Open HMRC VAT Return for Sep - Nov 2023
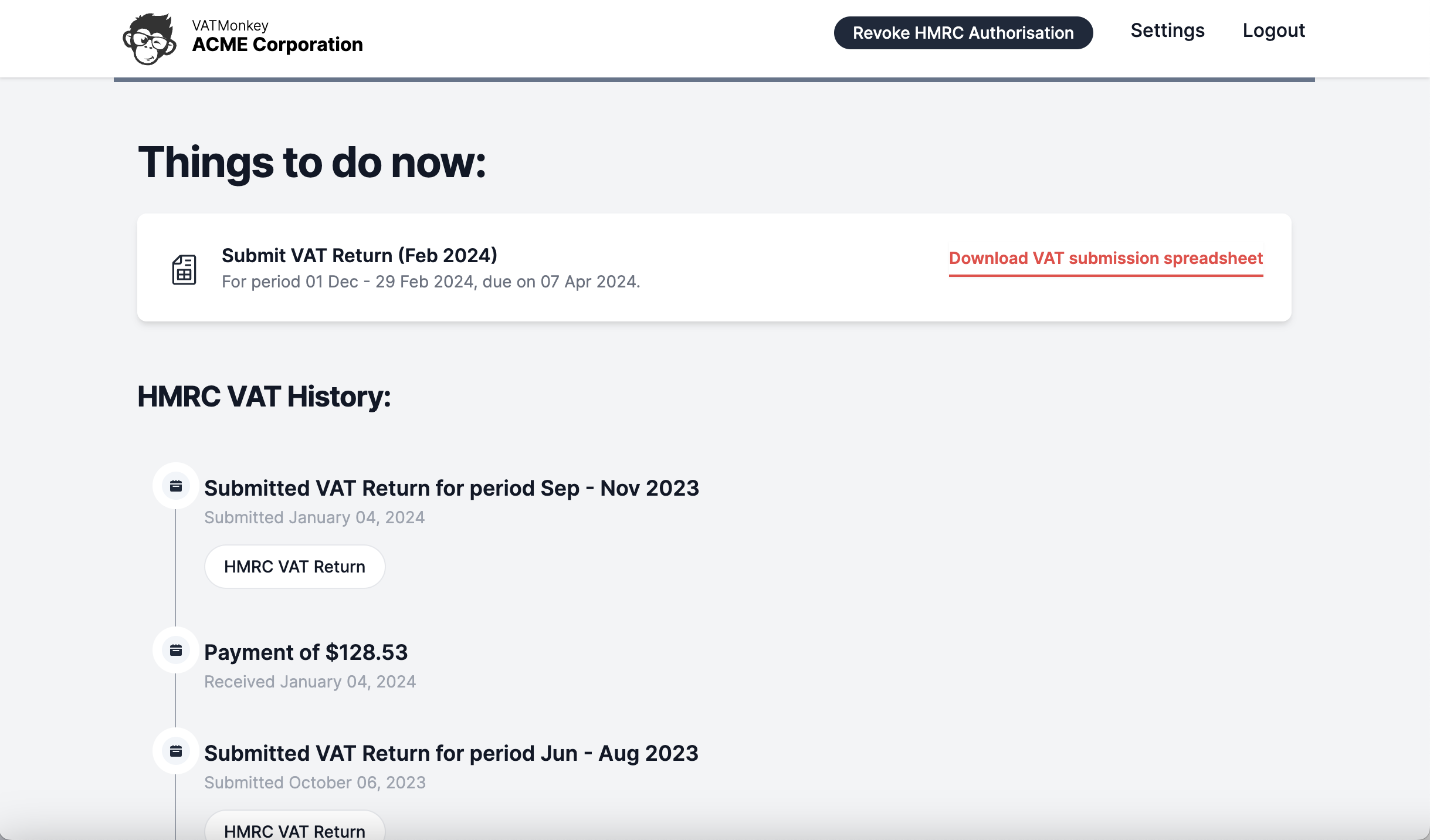 tap(294, 567)
